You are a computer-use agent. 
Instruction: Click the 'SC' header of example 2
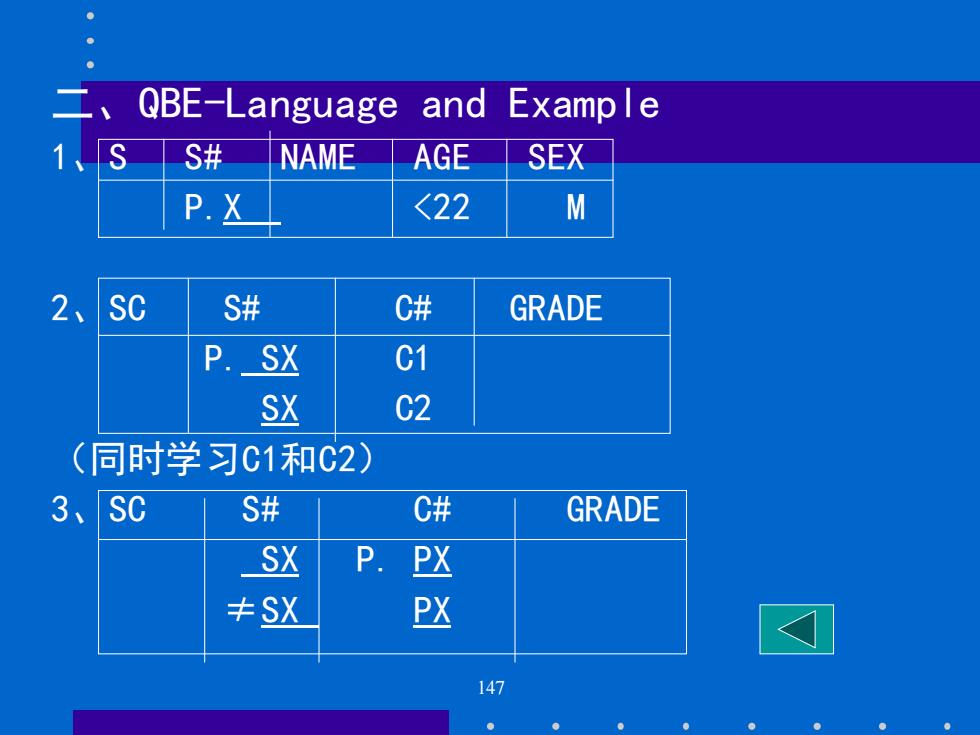127,308
